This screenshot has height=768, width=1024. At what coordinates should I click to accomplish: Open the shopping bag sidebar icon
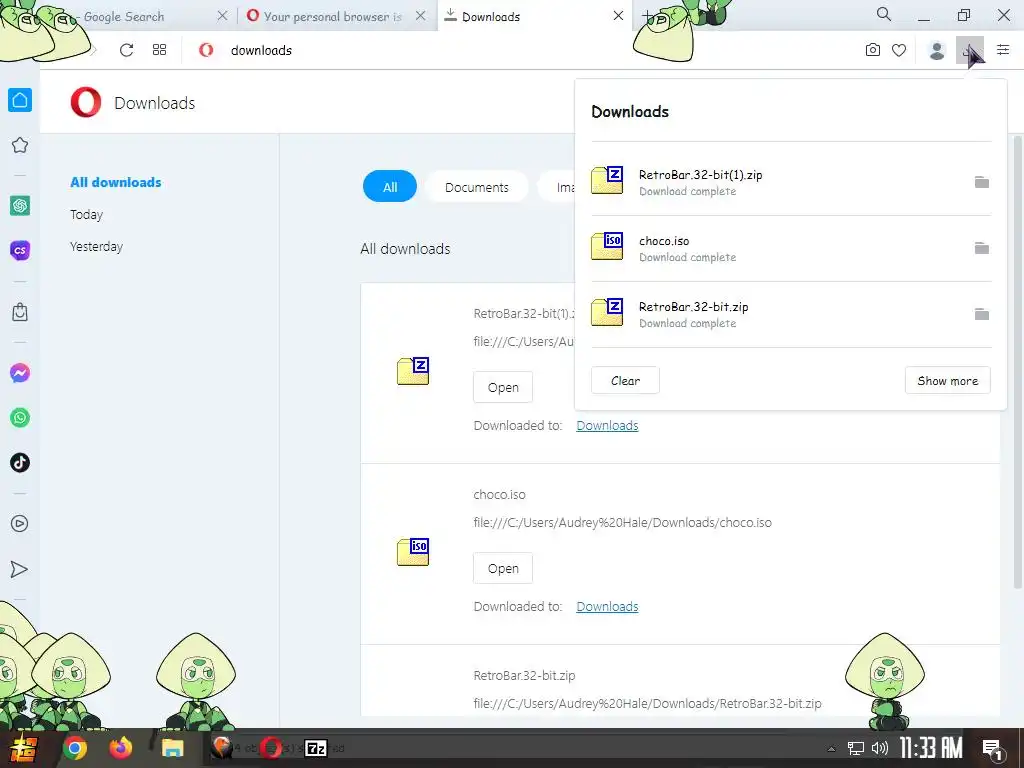coord(20,312)
